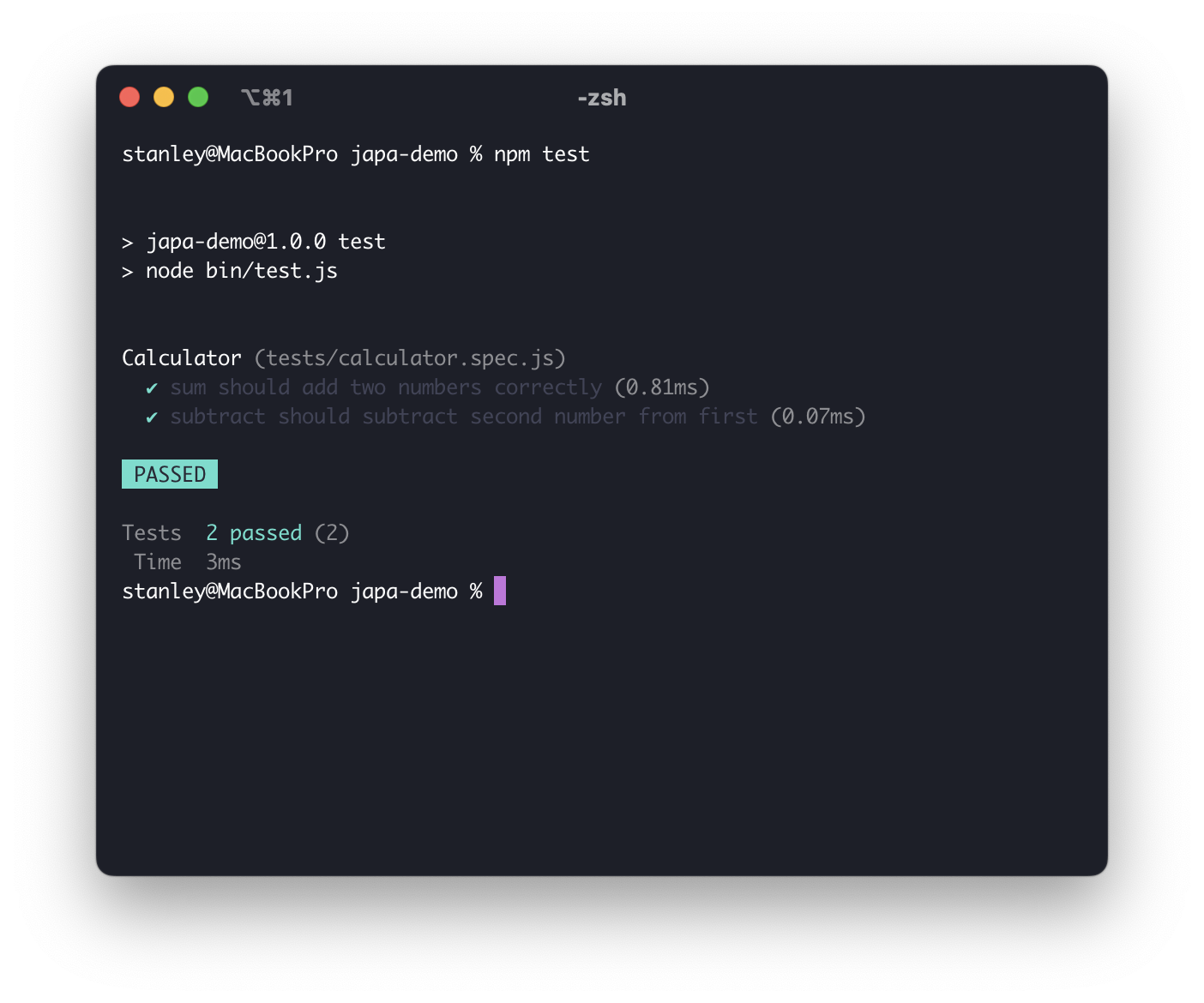The image size is (1204, 1003).
Task: Click the "2 passed" tests summary
Action: [254, 533]
